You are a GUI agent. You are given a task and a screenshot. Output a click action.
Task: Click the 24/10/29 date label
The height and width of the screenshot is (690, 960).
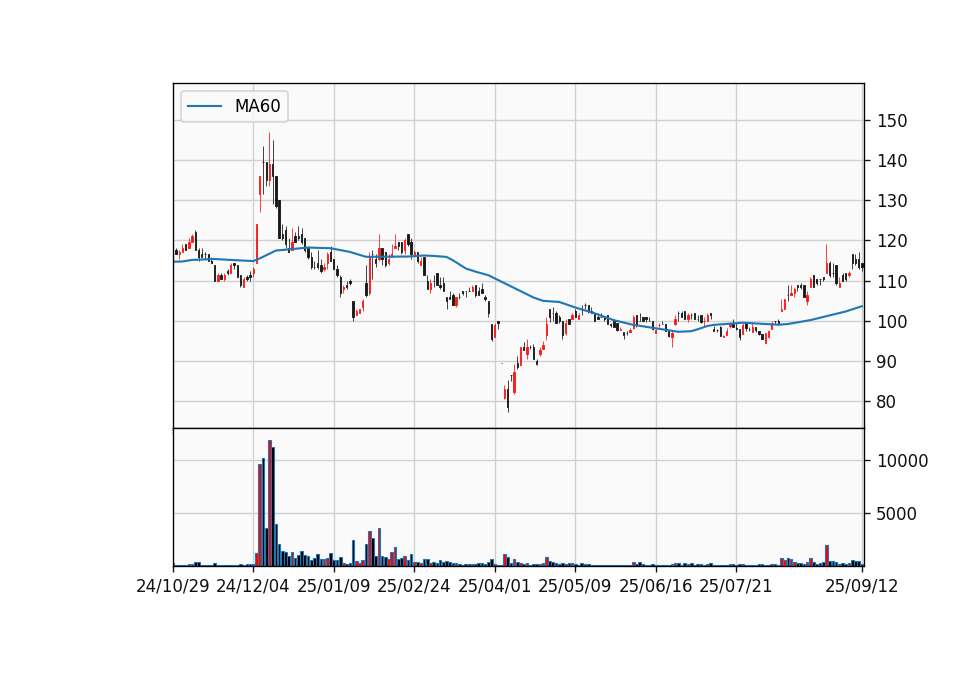tap(173, 586)
